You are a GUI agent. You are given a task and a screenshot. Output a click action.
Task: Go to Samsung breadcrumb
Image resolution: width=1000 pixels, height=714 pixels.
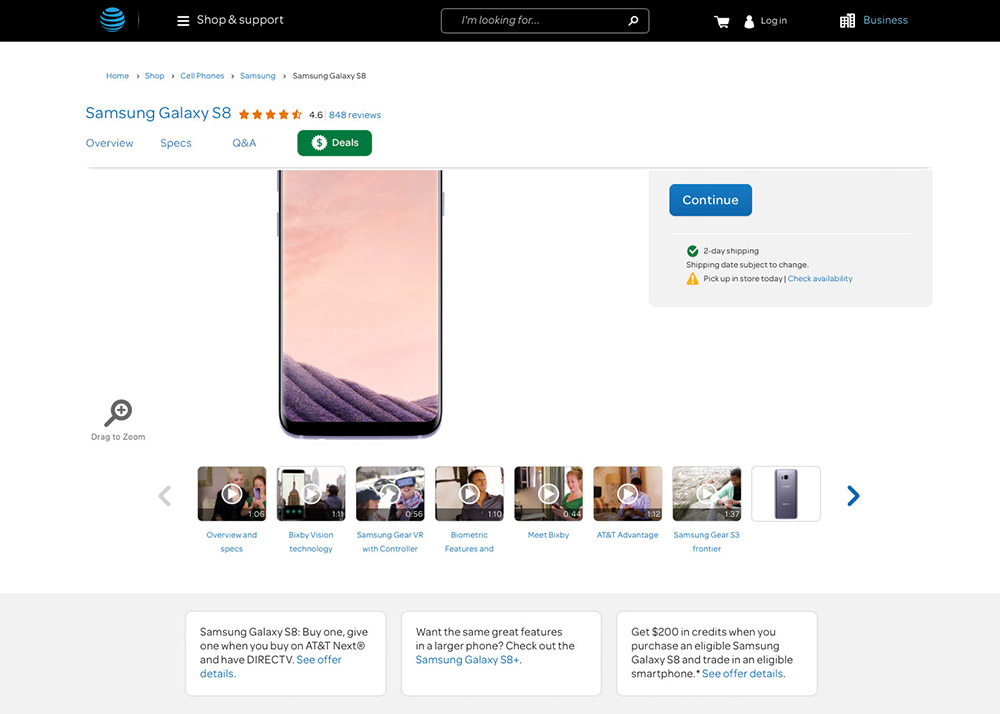click(258, 76)
